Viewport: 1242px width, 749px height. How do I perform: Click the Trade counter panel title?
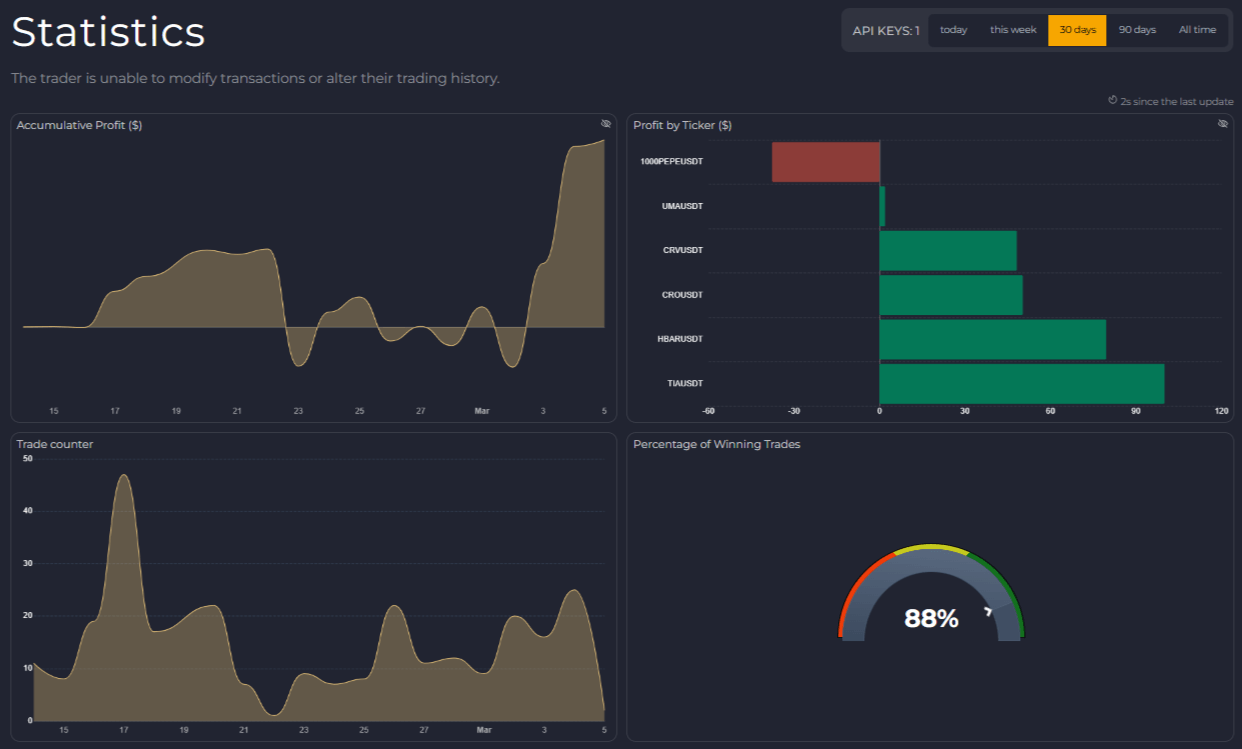click(54, 443)
